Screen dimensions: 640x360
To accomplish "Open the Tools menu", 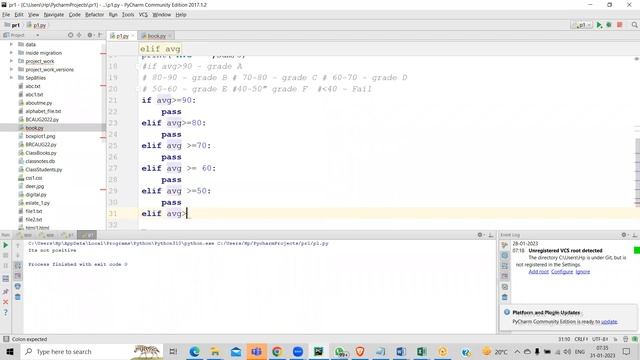I will (128, 15).
